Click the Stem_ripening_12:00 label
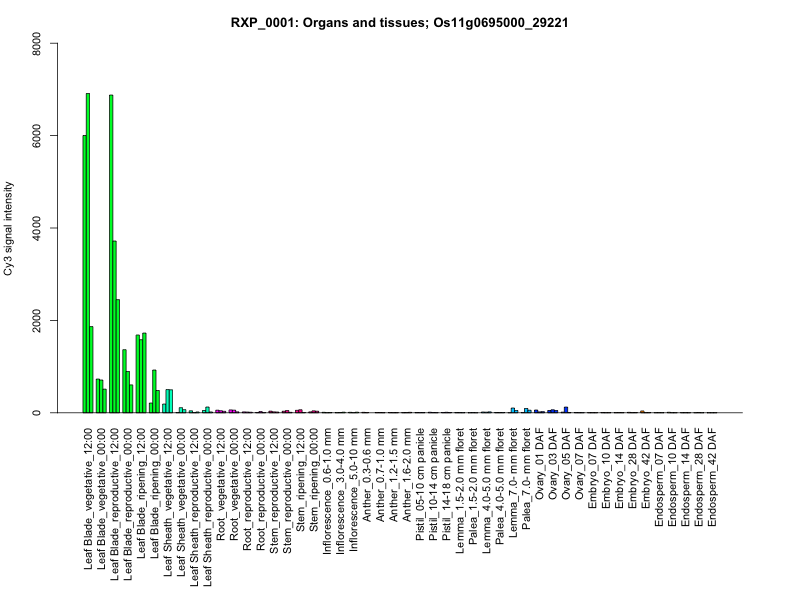Viewport: 800px width, 600px height. tap(300, 480)
